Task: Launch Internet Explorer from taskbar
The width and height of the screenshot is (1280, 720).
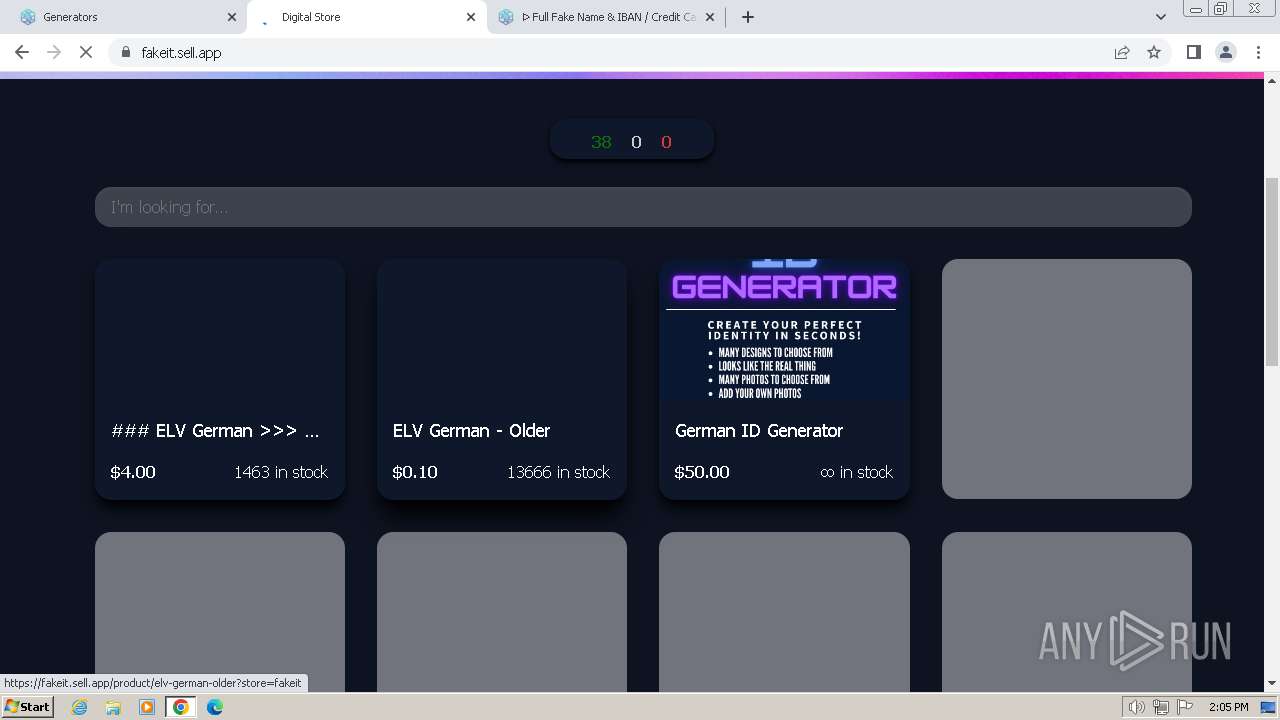Action: click(x=80, y=707)
